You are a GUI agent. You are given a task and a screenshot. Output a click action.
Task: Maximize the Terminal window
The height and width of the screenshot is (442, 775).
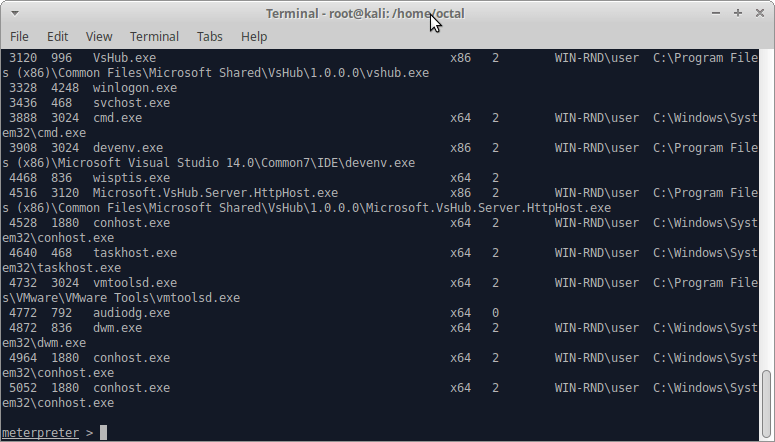tap(738, 13)
